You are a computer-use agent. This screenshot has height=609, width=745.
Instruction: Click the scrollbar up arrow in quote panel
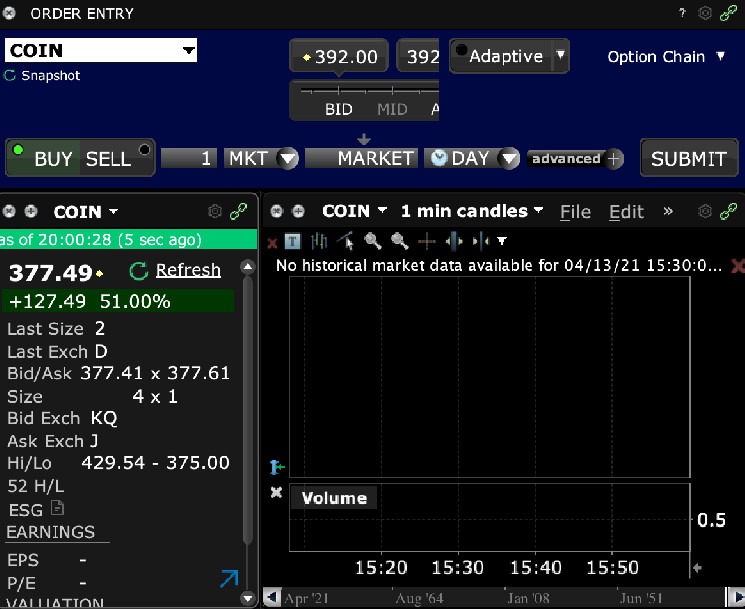point(248,266)
